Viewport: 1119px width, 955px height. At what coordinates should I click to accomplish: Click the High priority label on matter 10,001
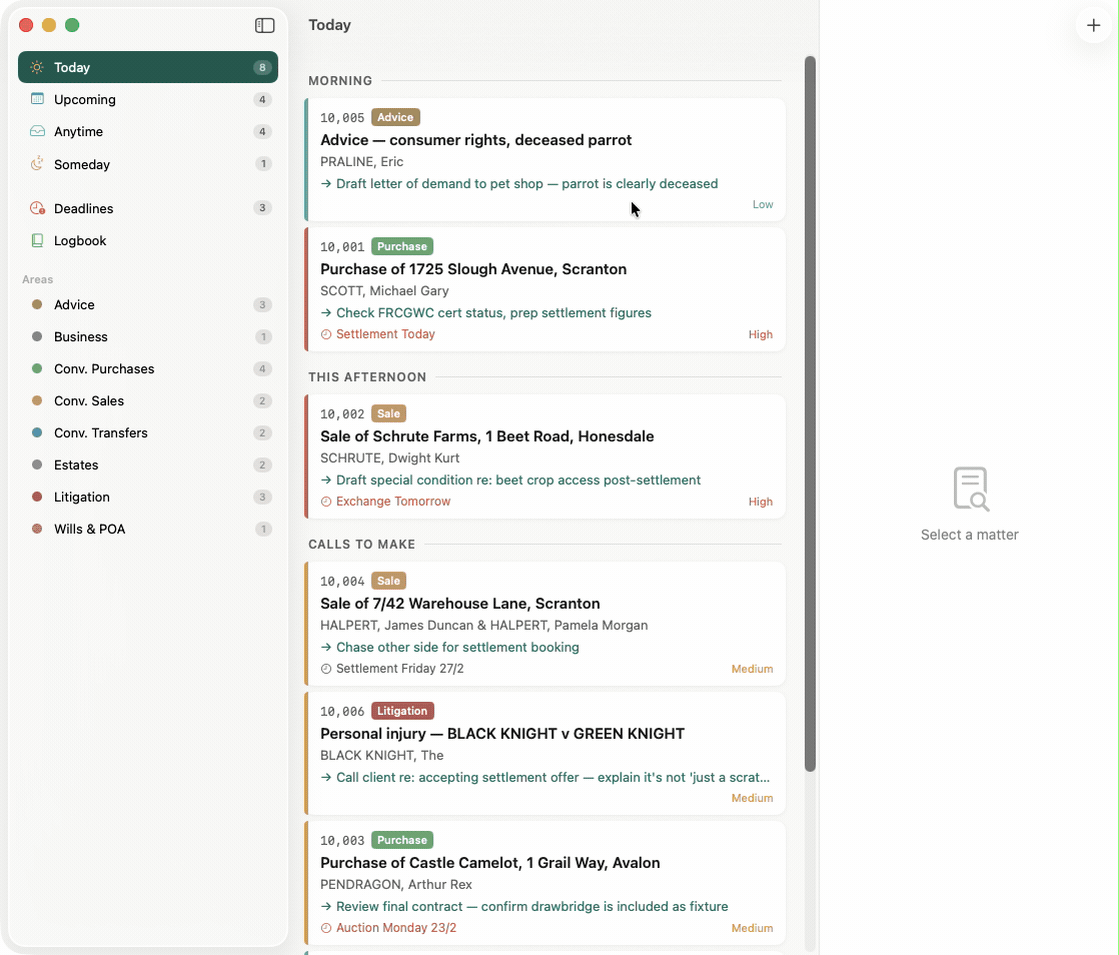tap(760, 334)
